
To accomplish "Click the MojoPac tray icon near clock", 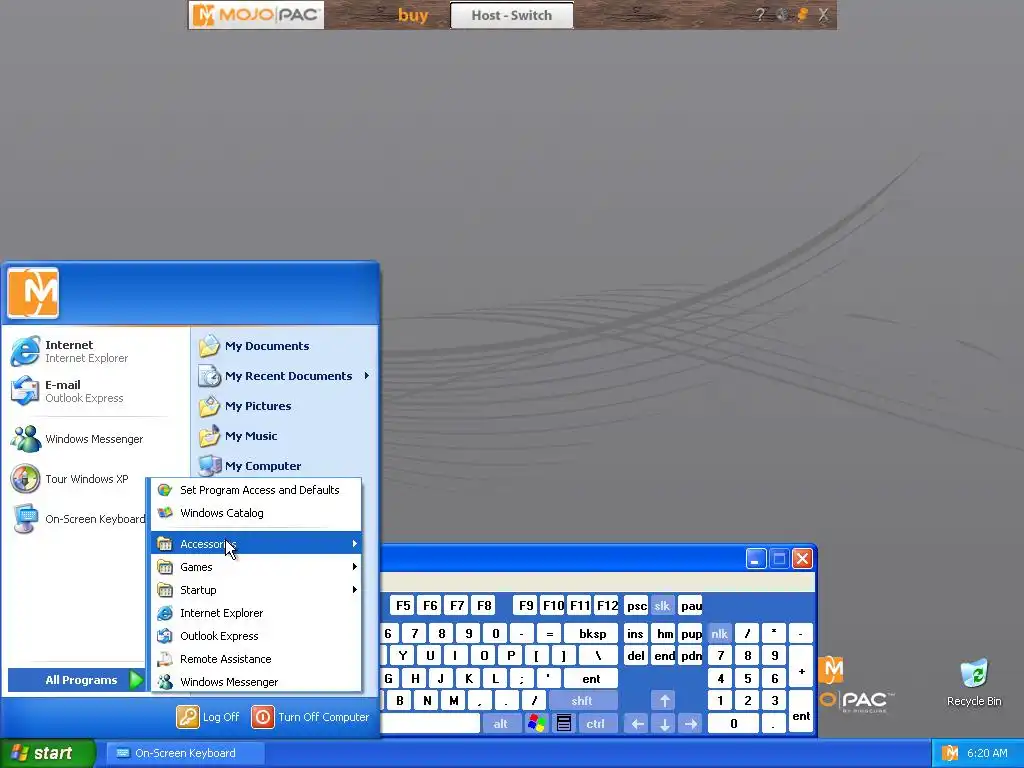I will click(x=950, y=753).
